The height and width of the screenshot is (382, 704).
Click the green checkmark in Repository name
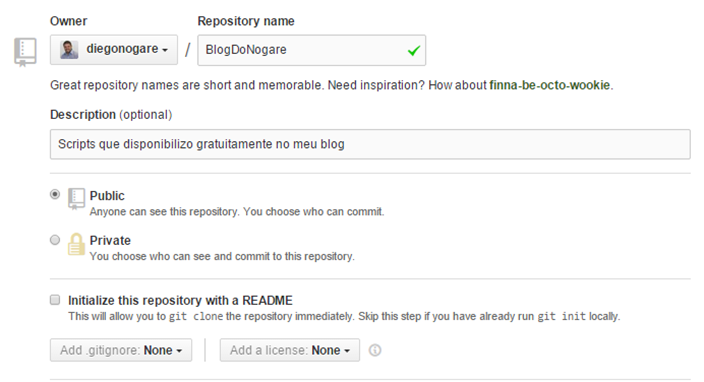414,50
